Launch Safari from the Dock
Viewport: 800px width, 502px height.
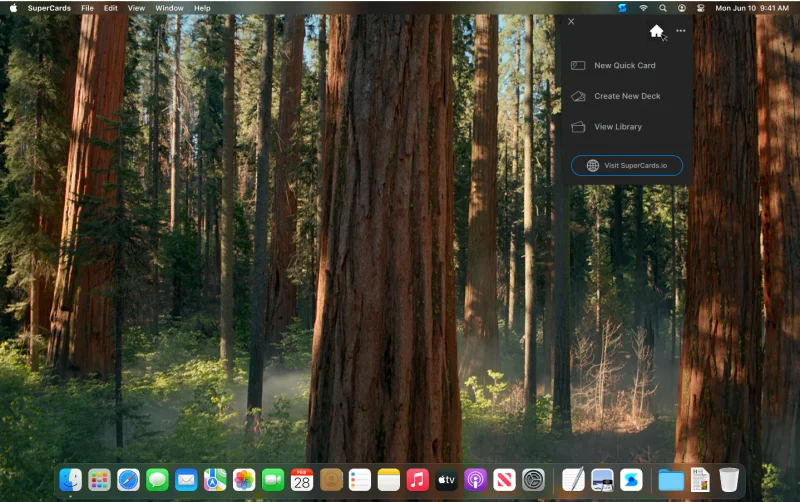[128, 480]
